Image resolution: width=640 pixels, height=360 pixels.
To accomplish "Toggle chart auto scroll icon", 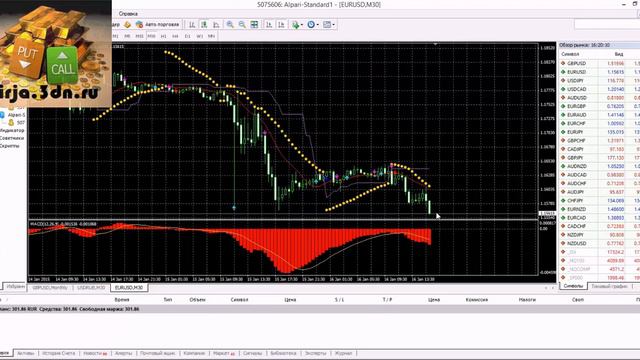I will click(x=269, y=24).
